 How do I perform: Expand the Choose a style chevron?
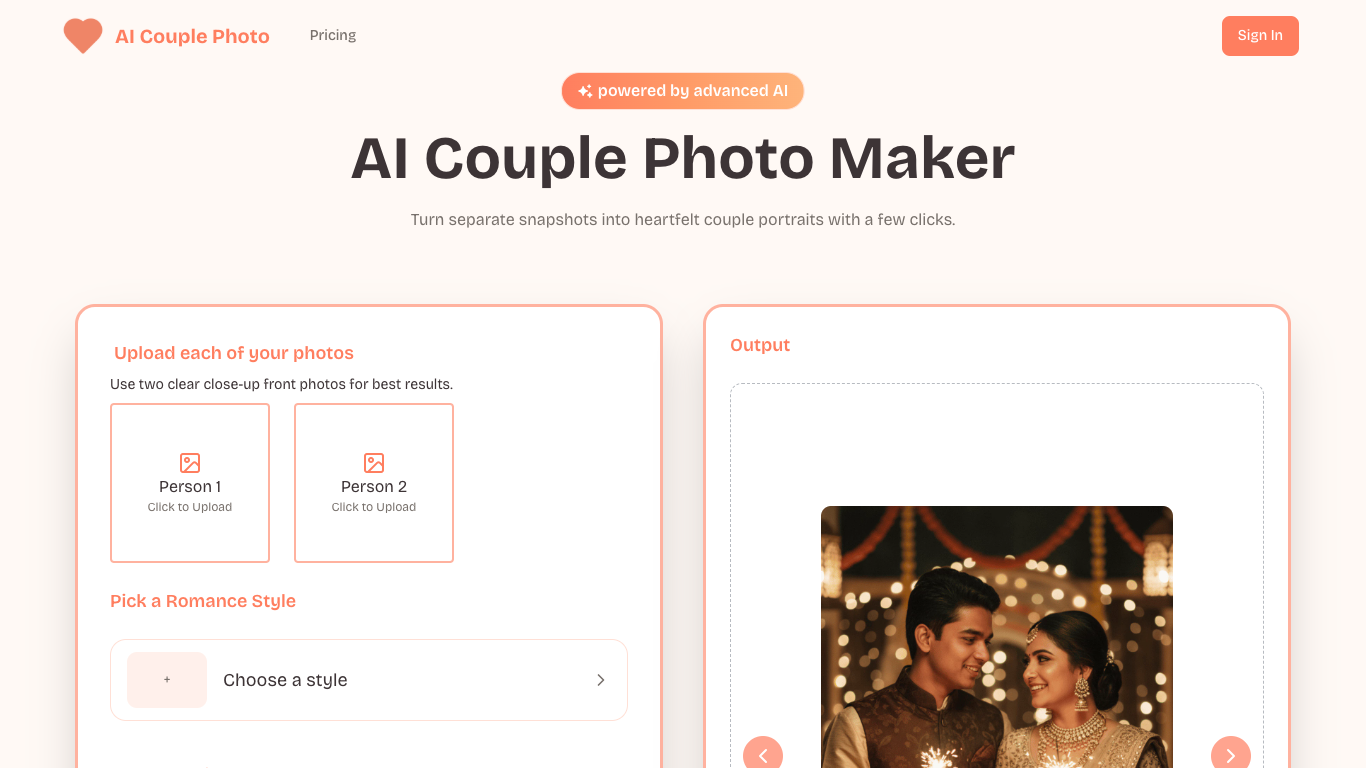(x=601, y=680)
